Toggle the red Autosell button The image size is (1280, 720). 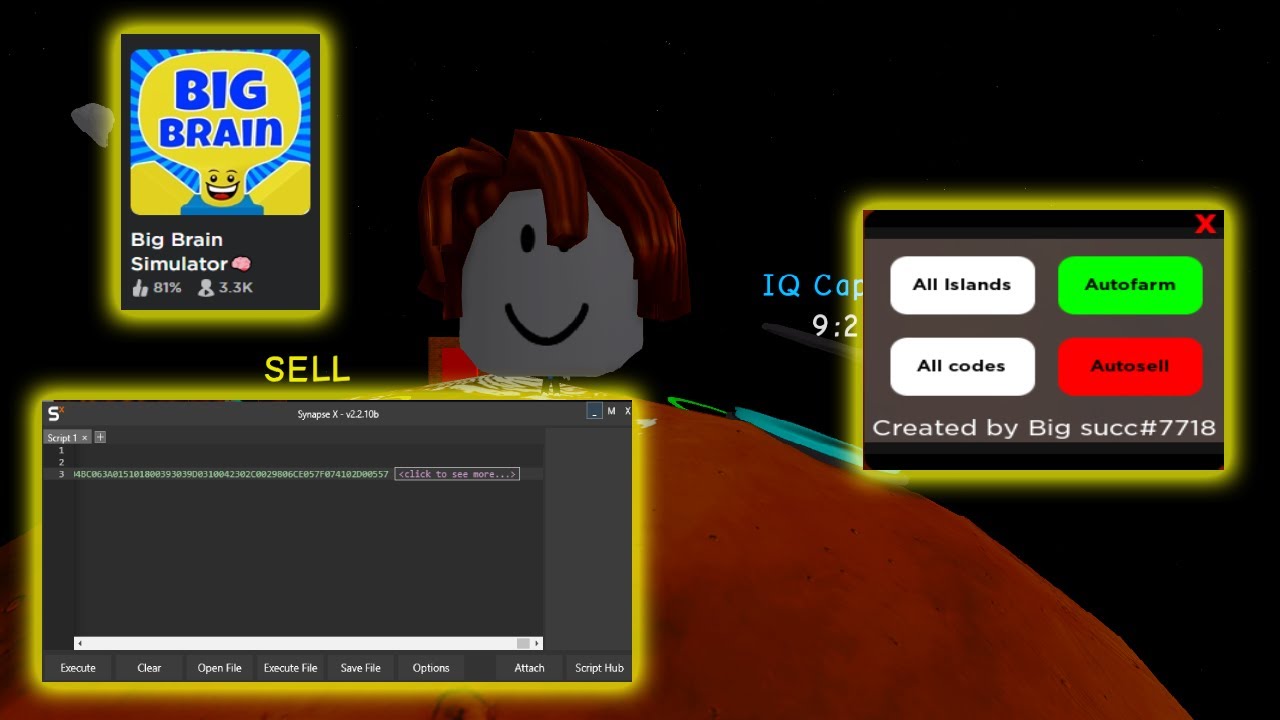pyautogui.click(x=1130, y=366)
